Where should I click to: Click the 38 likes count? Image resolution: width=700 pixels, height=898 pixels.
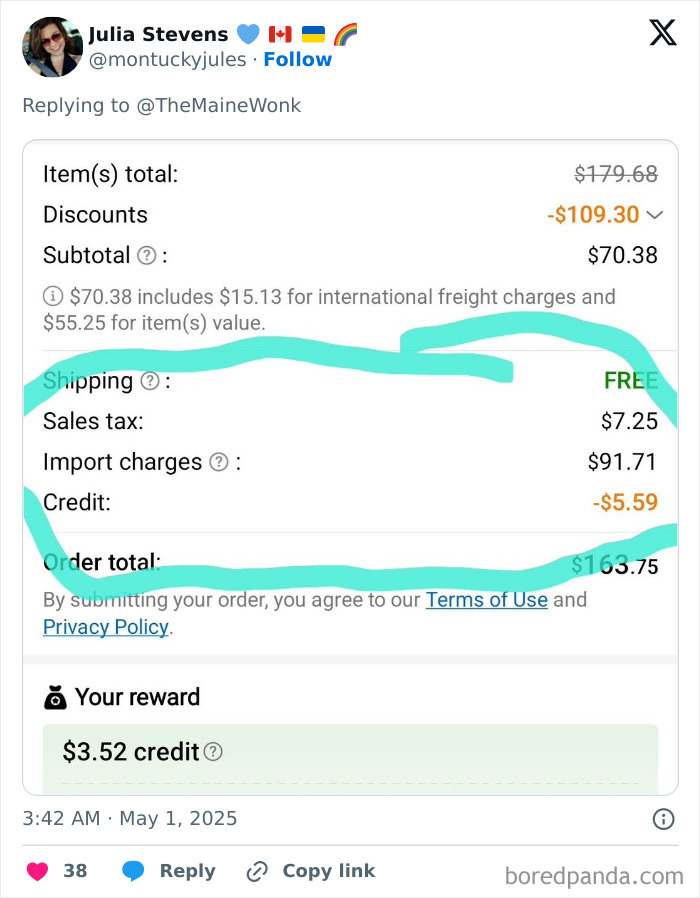74,870
